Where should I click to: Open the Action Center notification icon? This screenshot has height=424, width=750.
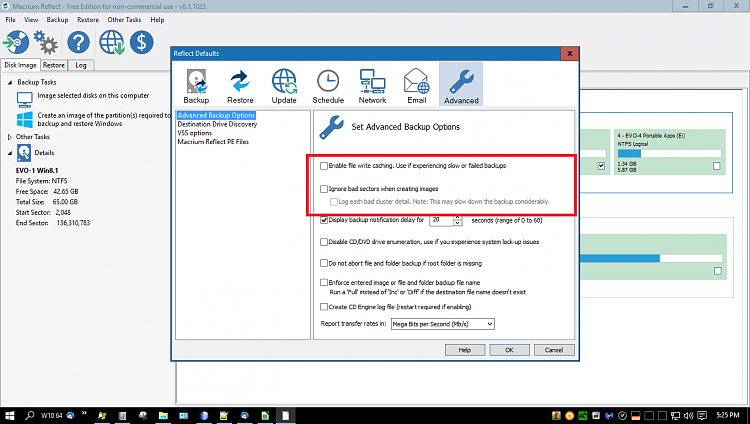coord(702,415)
